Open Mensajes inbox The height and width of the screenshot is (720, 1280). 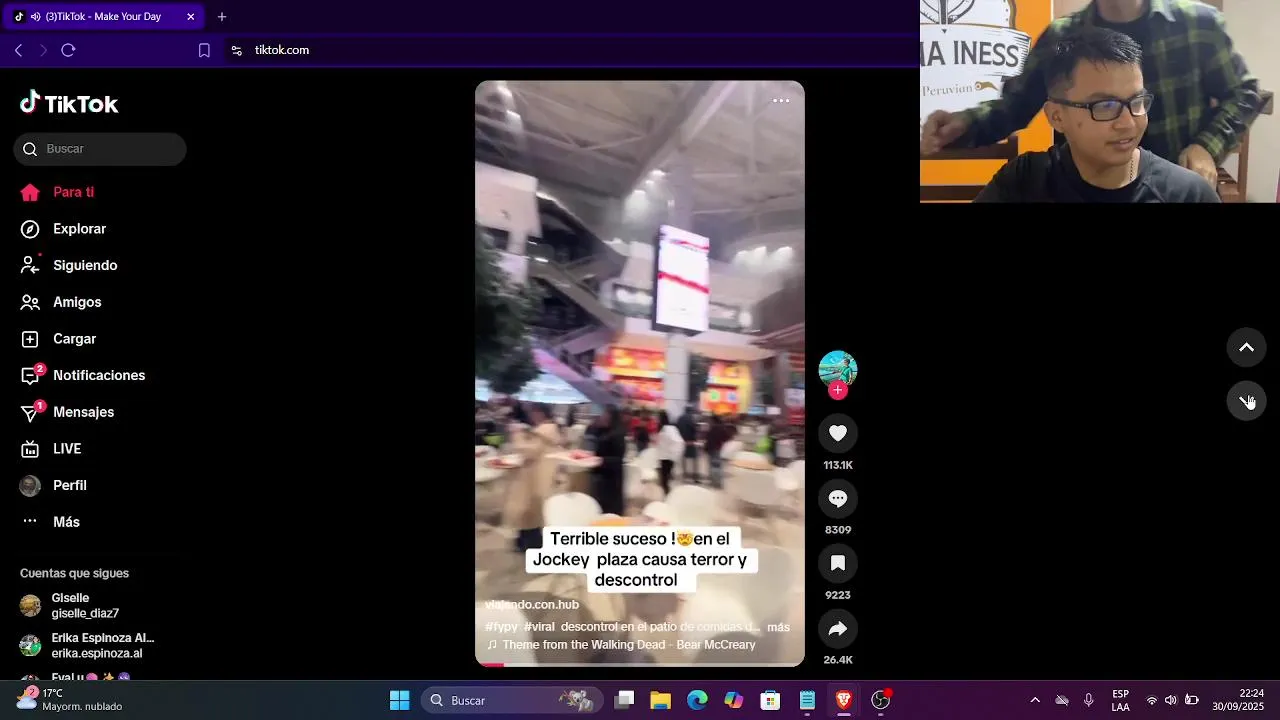pyautogui.click(x=68, y=412)
